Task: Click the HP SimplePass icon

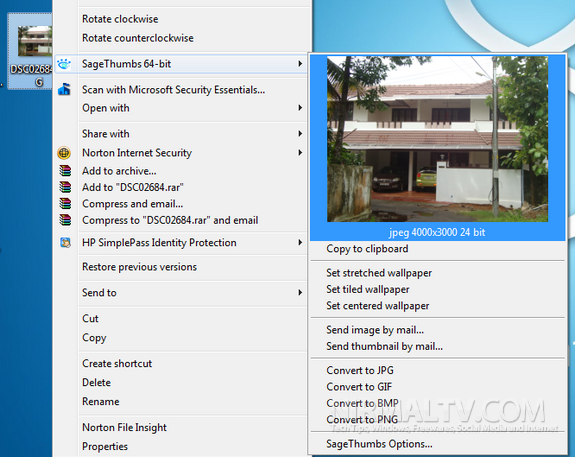Action: (65, 242)
